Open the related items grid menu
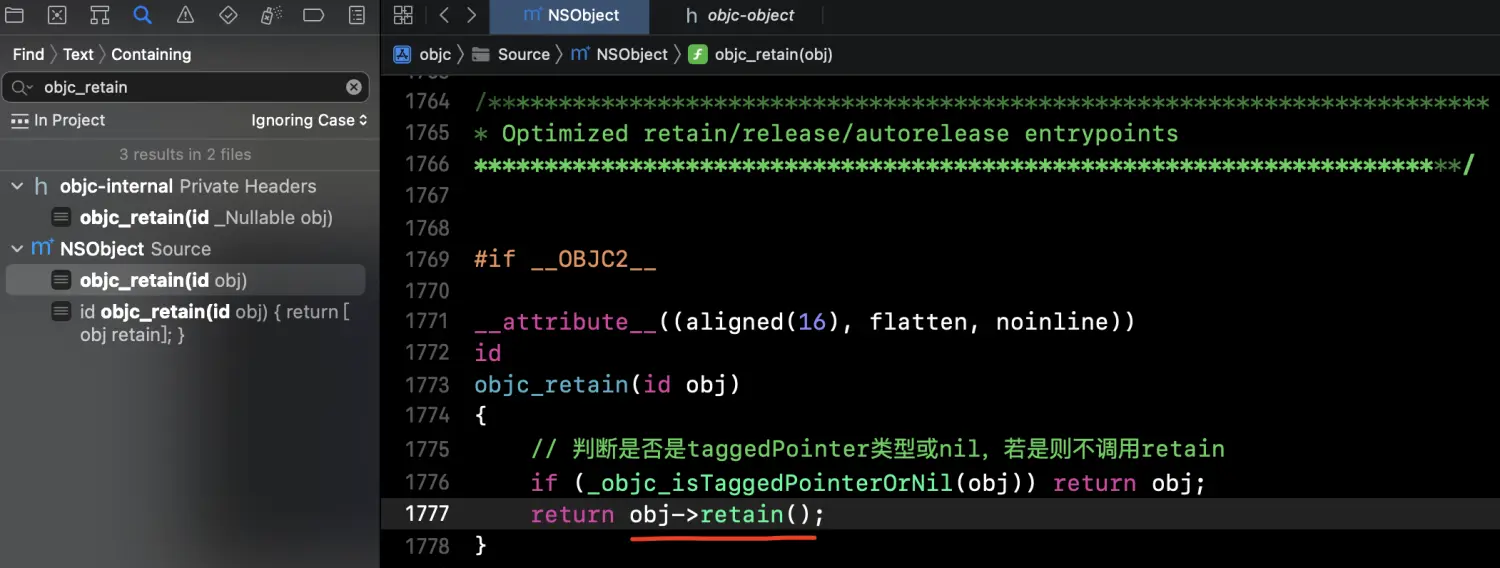 (403, 15)
